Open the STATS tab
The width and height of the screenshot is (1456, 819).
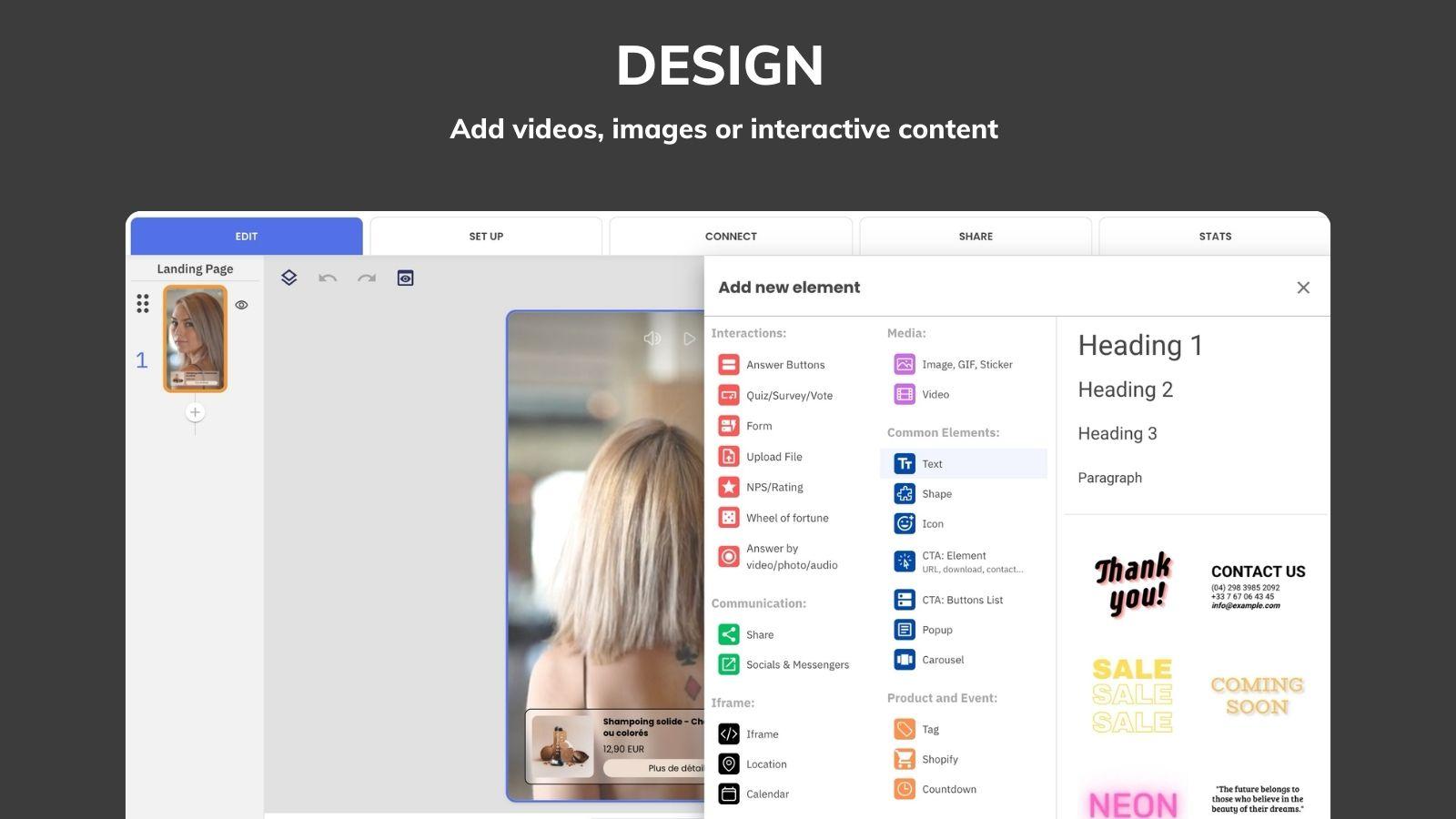pos(1214,236)
